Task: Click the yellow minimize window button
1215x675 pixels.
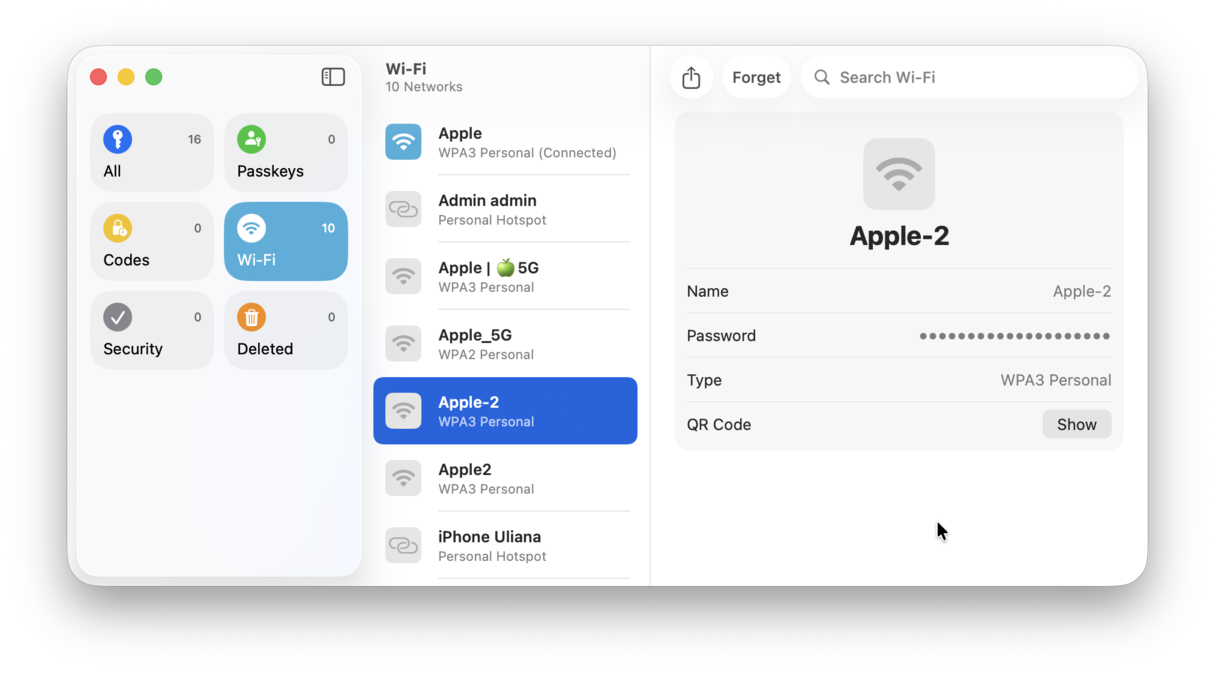Action: [126, 77]
